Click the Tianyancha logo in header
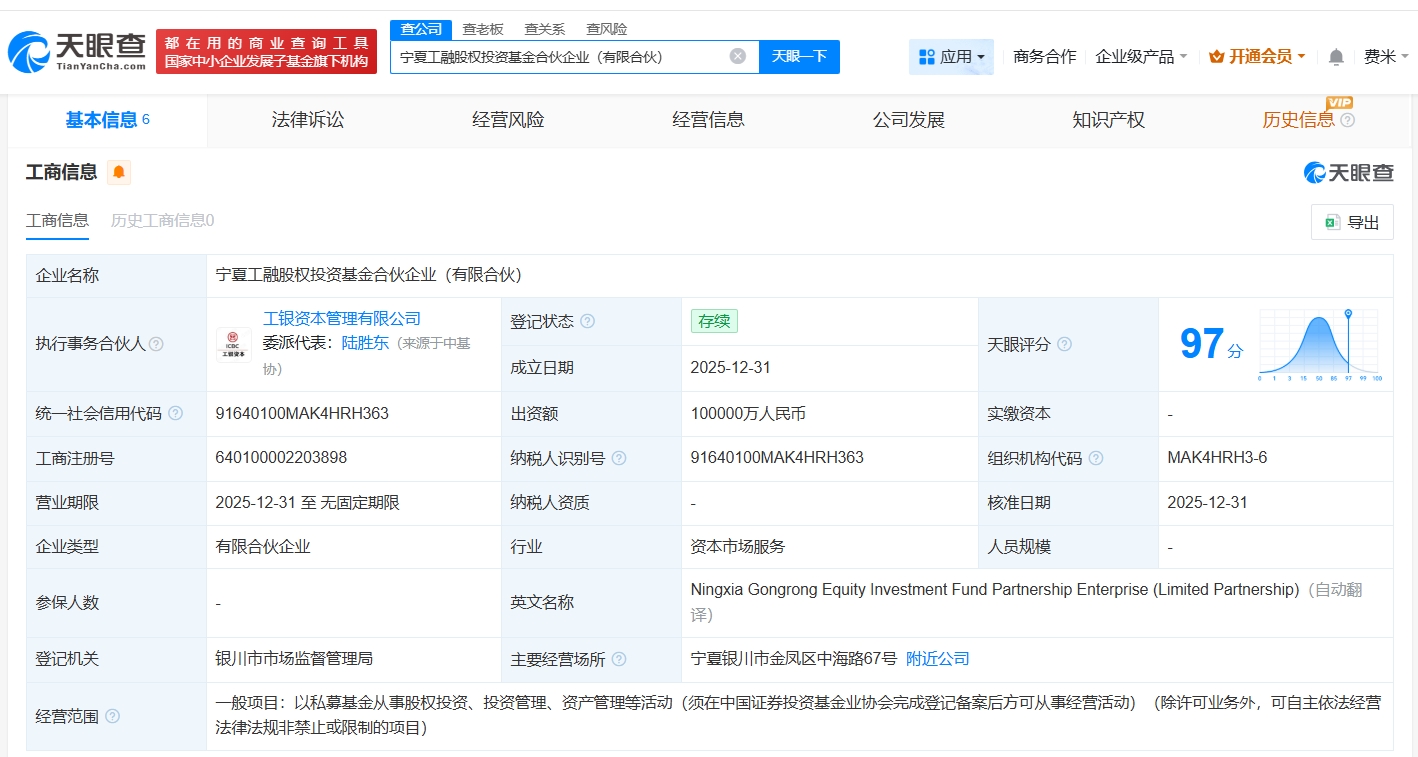The height and width of the screenshot is (757, 1418). [77, 51]
